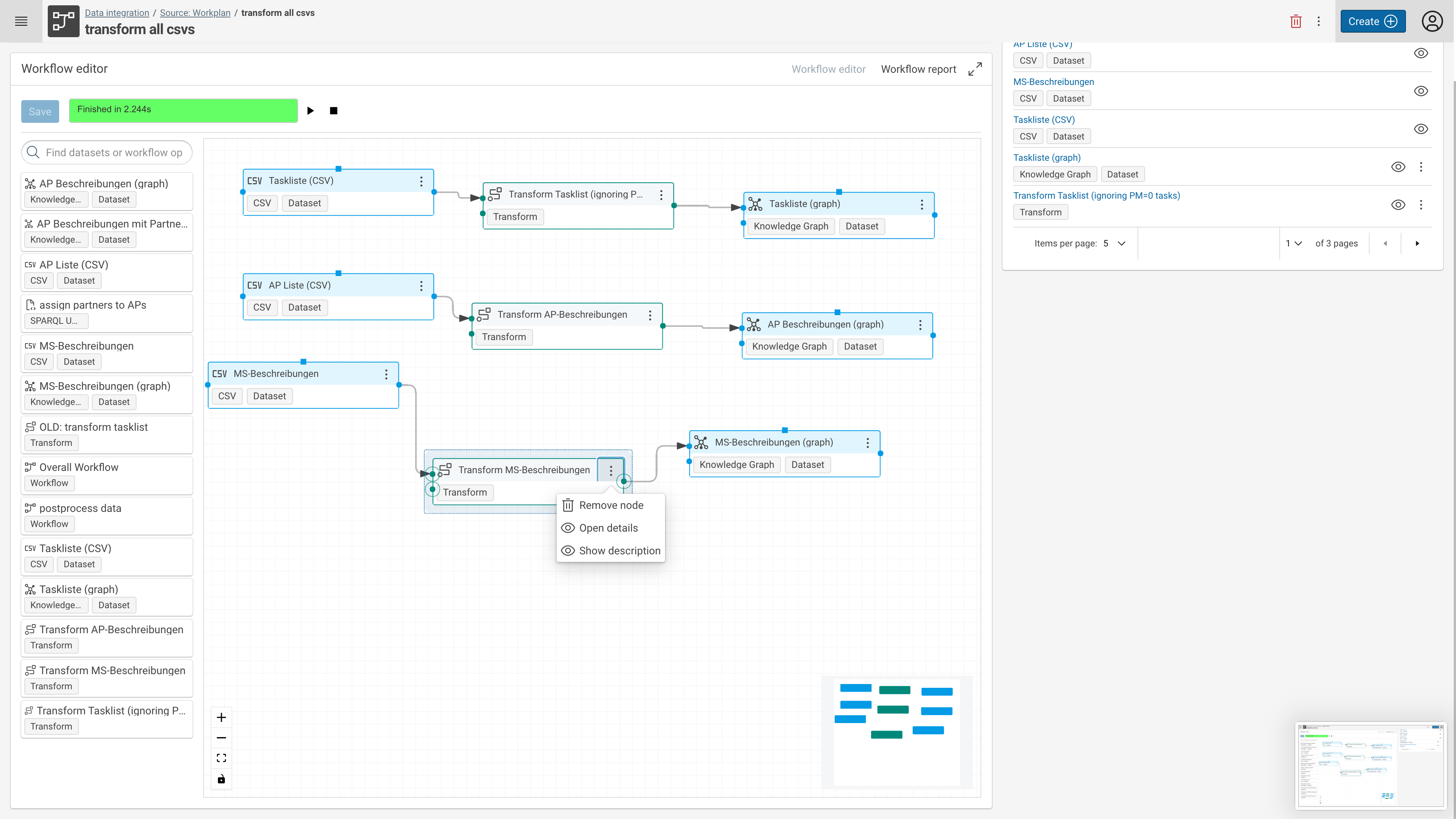Open the hamburger navigation menu

click(21, 21)
